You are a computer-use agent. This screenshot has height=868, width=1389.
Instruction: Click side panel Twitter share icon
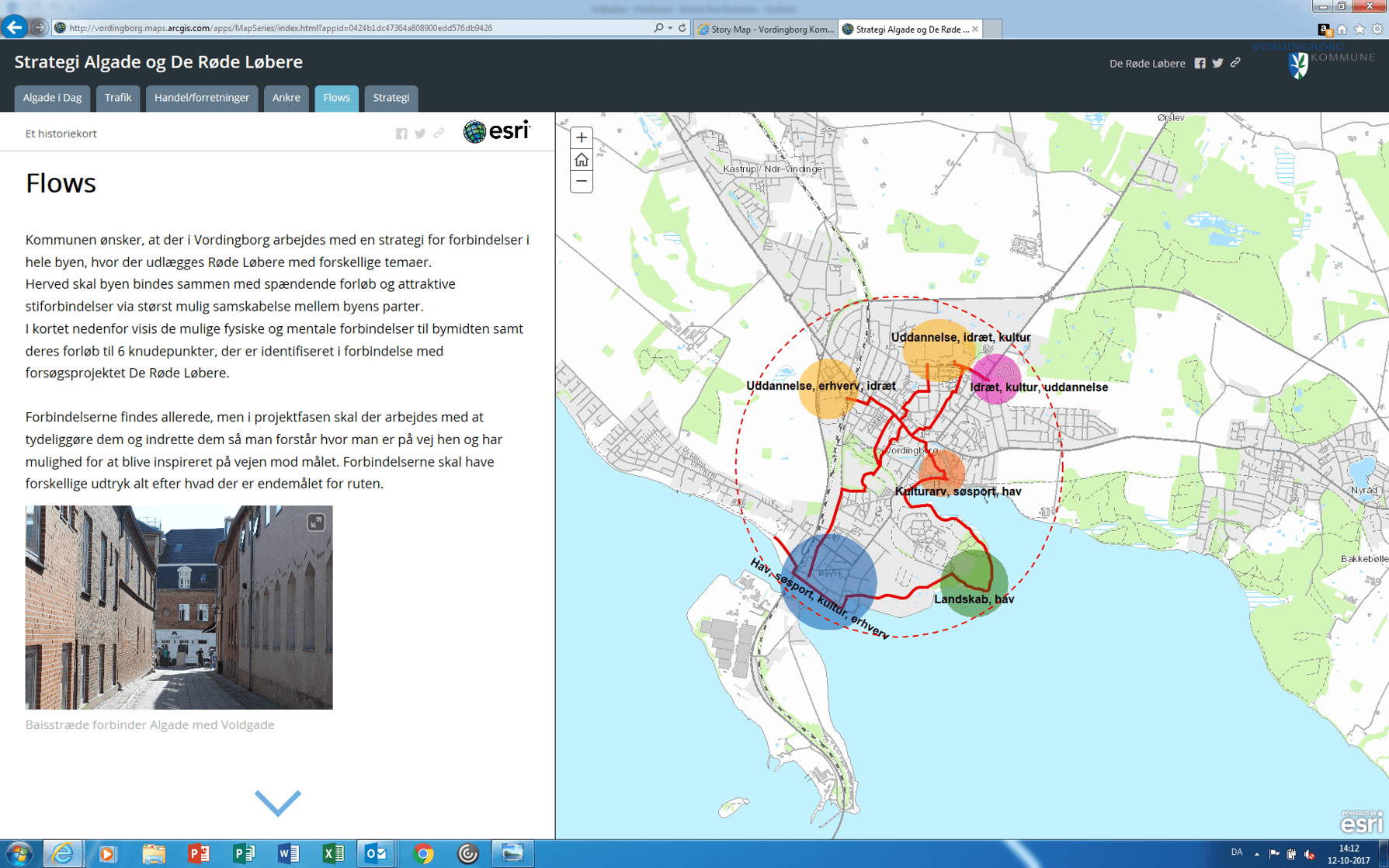tap(420, 134)
